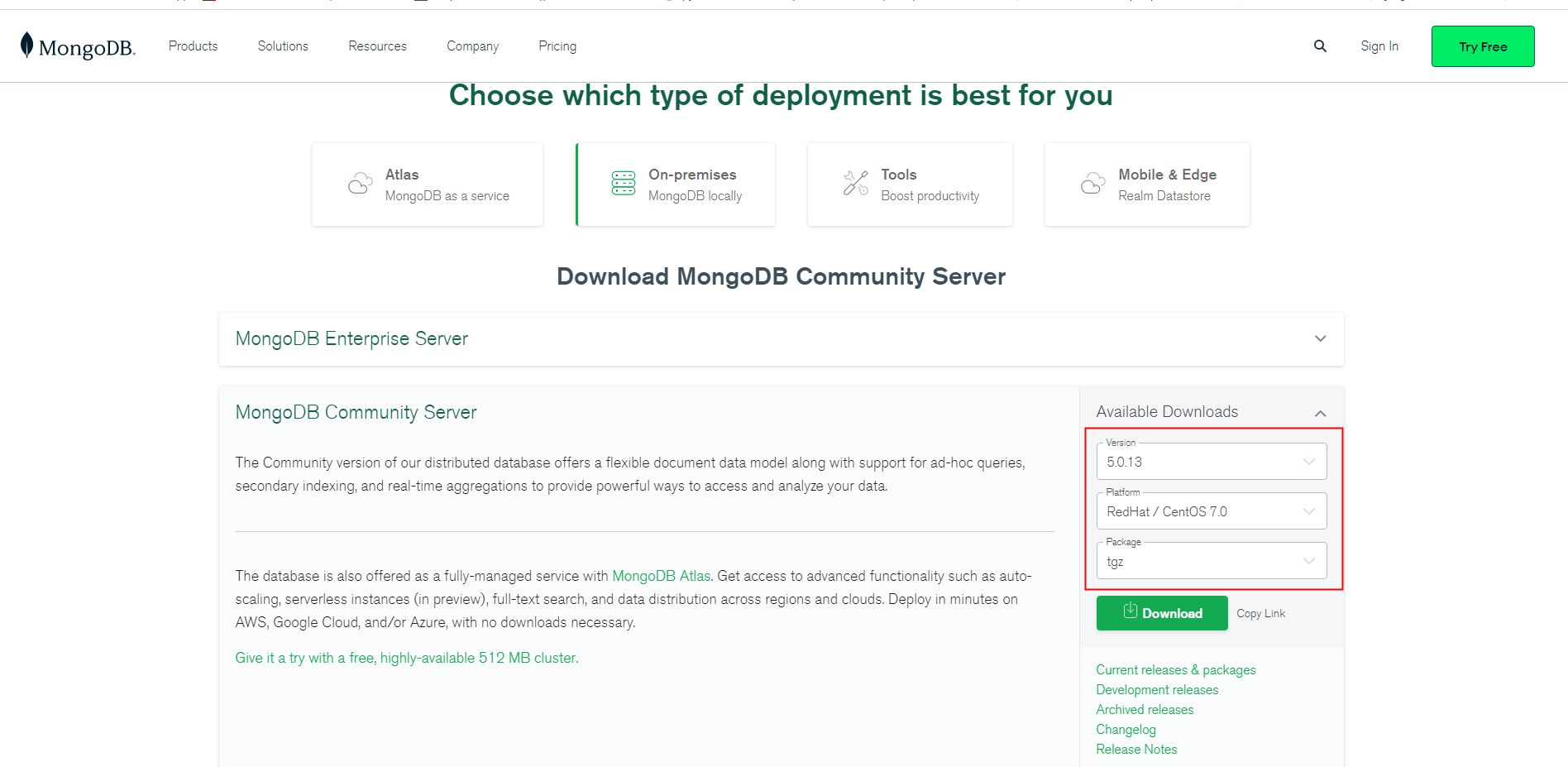Viewport: 1568px width, 767px height.
Task: Click the free 512 MB cluster link
Action: [x=407, y=658]
